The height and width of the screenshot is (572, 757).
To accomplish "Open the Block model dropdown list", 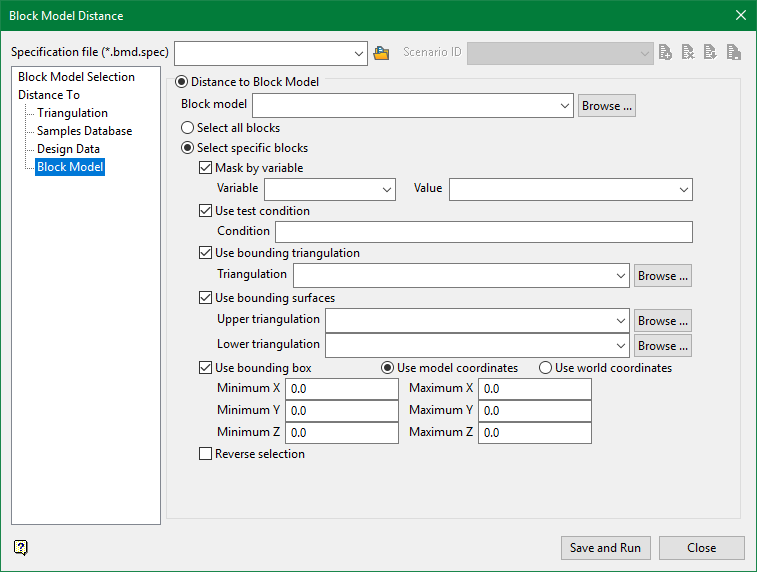I will point(565,105).
